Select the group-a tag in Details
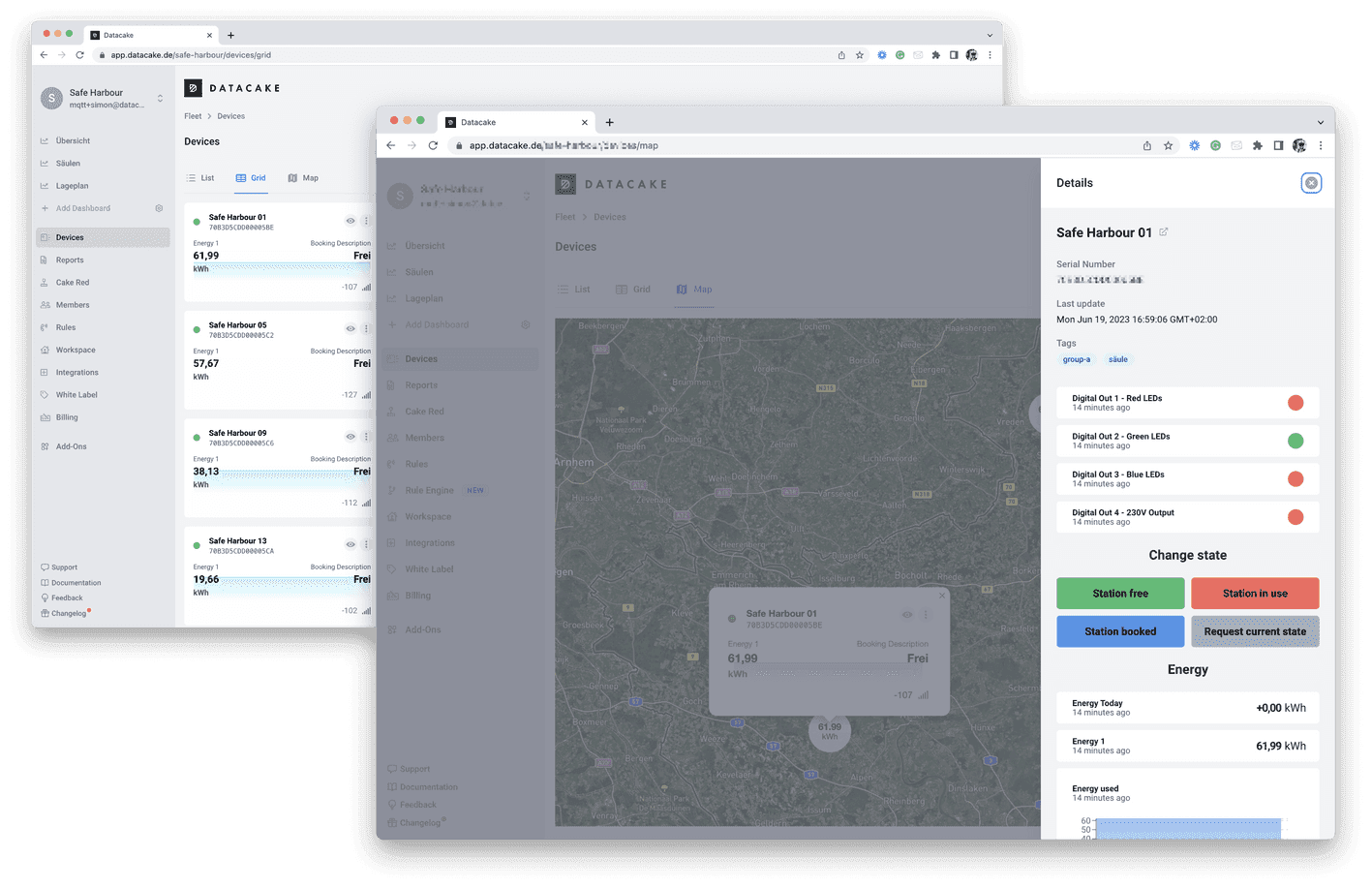The width and height of the screenshot is (1372, 888). pos(1077,359)
